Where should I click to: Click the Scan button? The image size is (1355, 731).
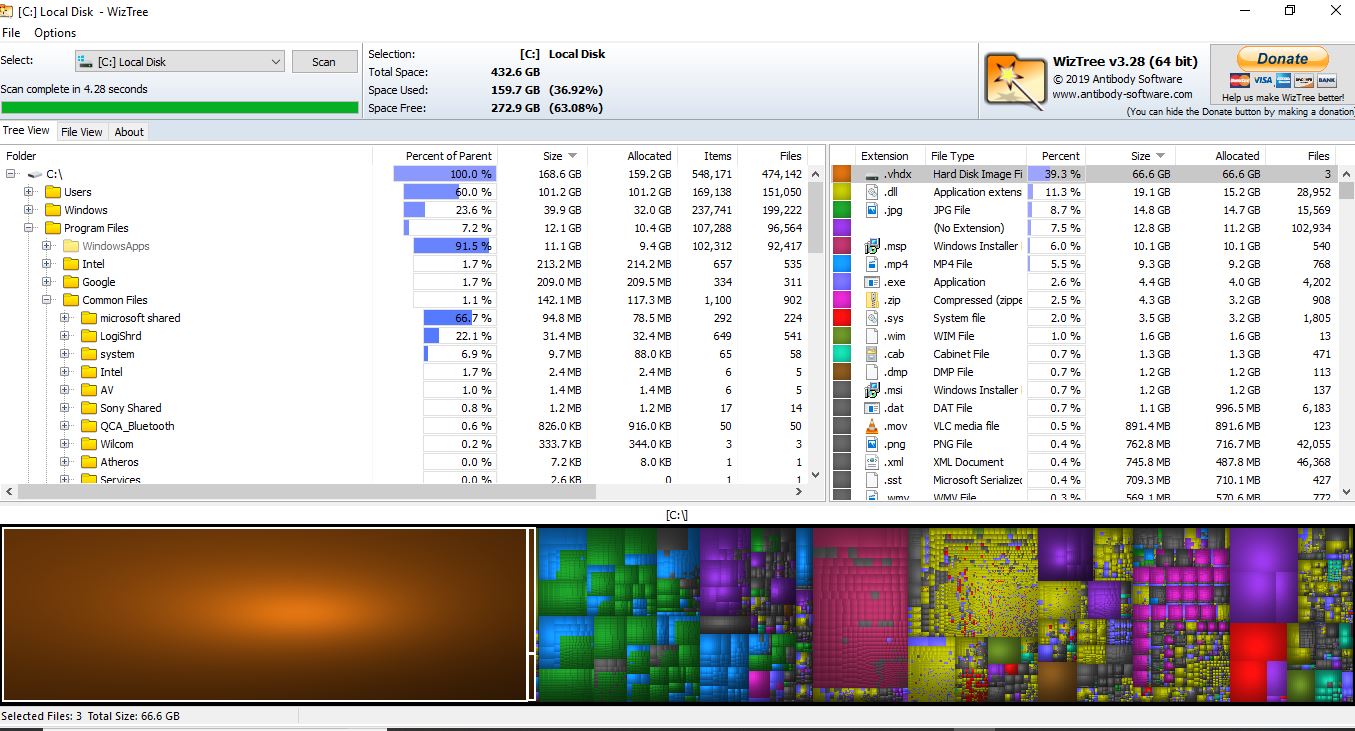tap(324, 62)
